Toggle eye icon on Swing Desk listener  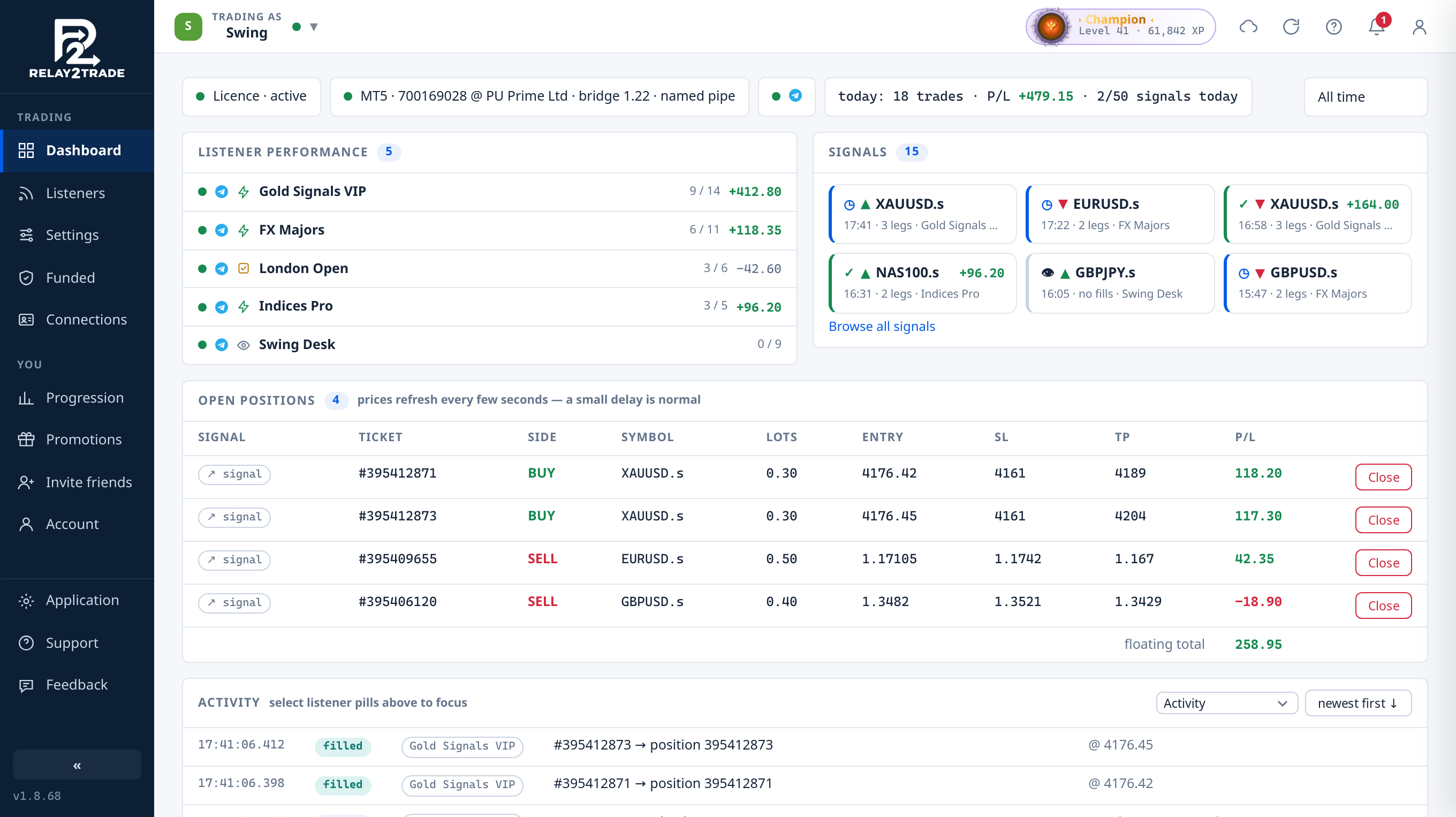point(244,345)
